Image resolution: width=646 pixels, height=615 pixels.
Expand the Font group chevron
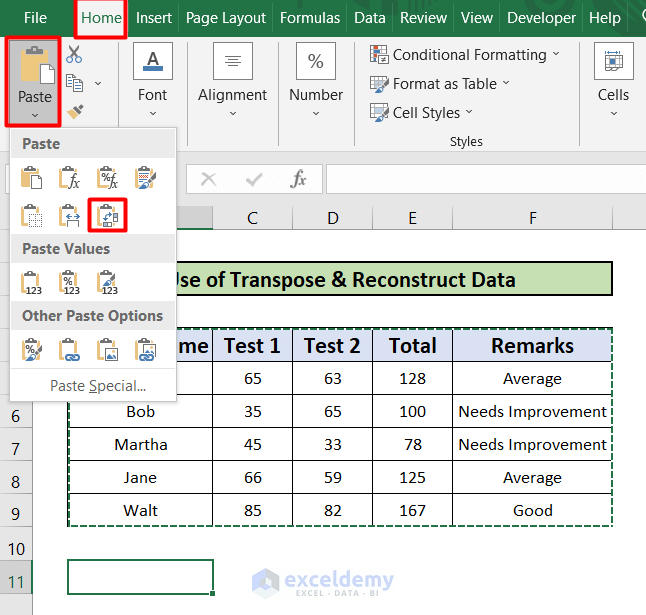coord(153,113)
